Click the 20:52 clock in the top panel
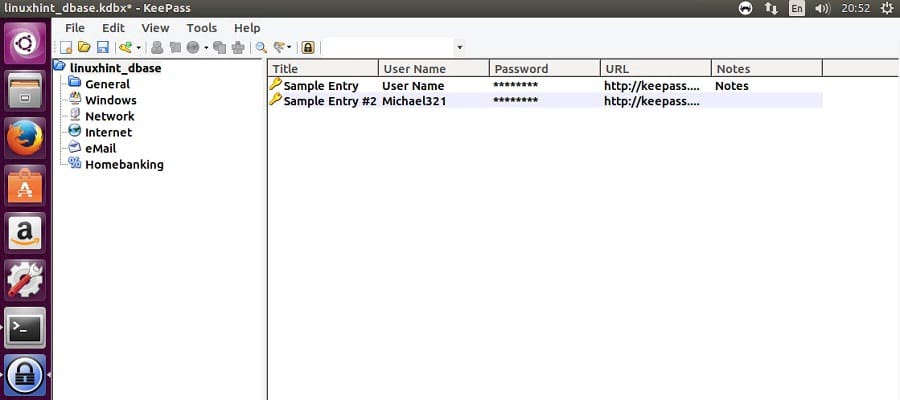Screen dimensions: 900x400 [856, 8]
